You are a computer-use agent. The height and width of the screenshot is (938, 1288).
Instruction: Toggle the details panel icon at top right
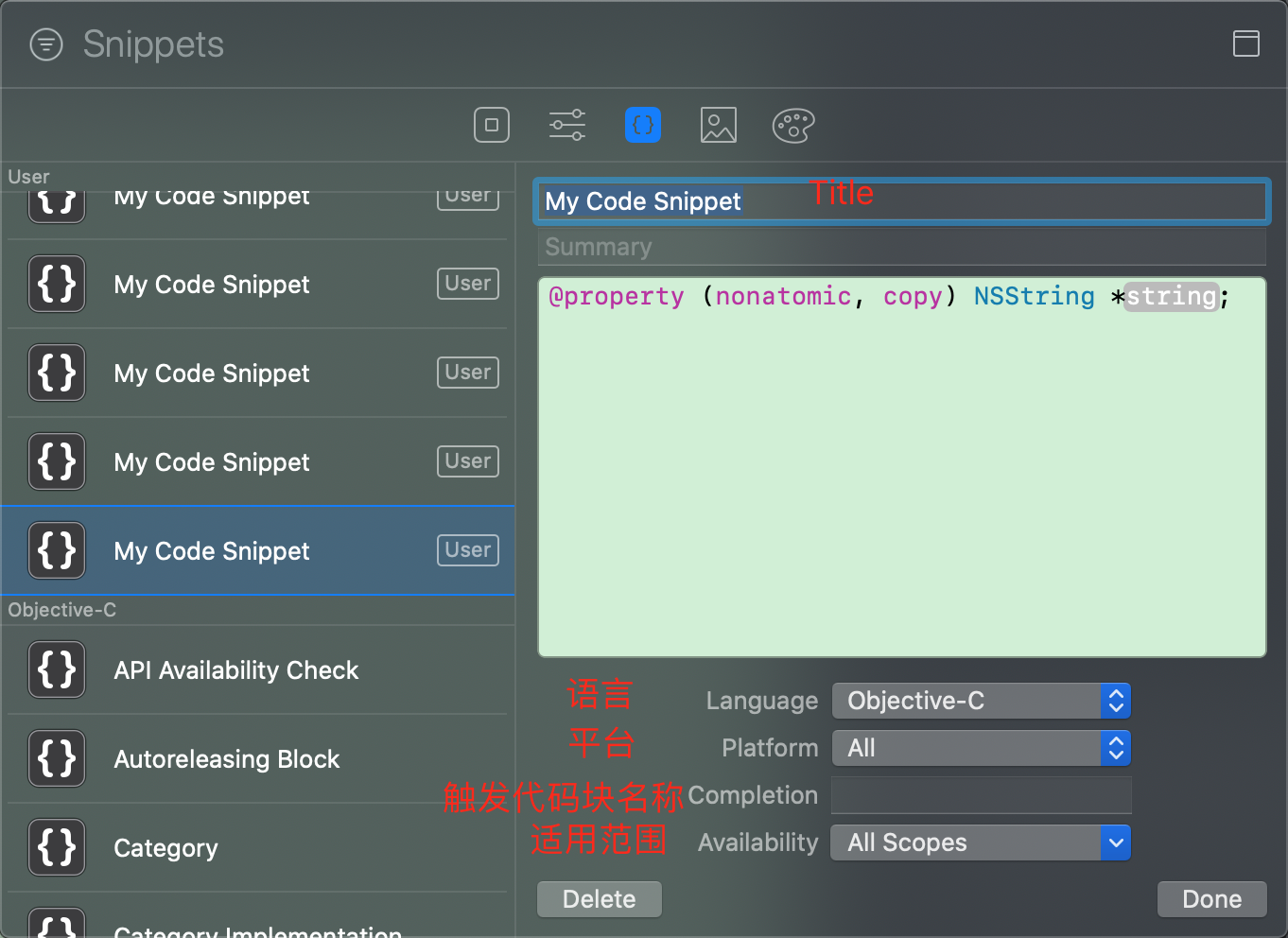tap(1246, 43)
